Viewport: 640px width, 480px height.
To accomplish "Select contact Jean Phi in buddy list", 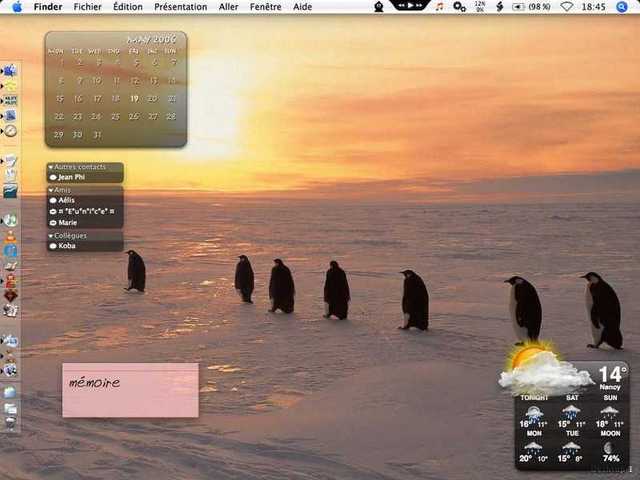I will [x=72, y=177].
